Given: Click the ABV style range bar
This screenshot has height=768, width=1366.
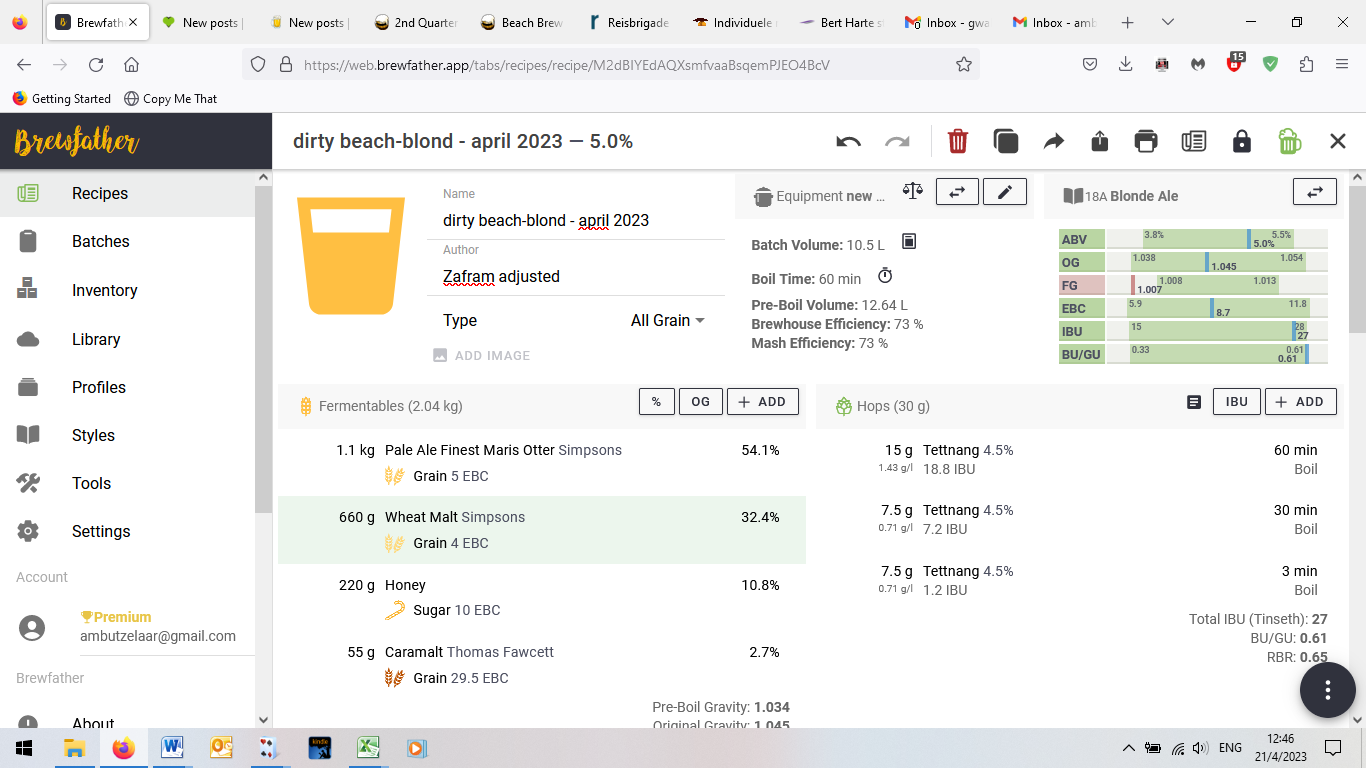Looking at the screenshot, I should pos(1216,239).
